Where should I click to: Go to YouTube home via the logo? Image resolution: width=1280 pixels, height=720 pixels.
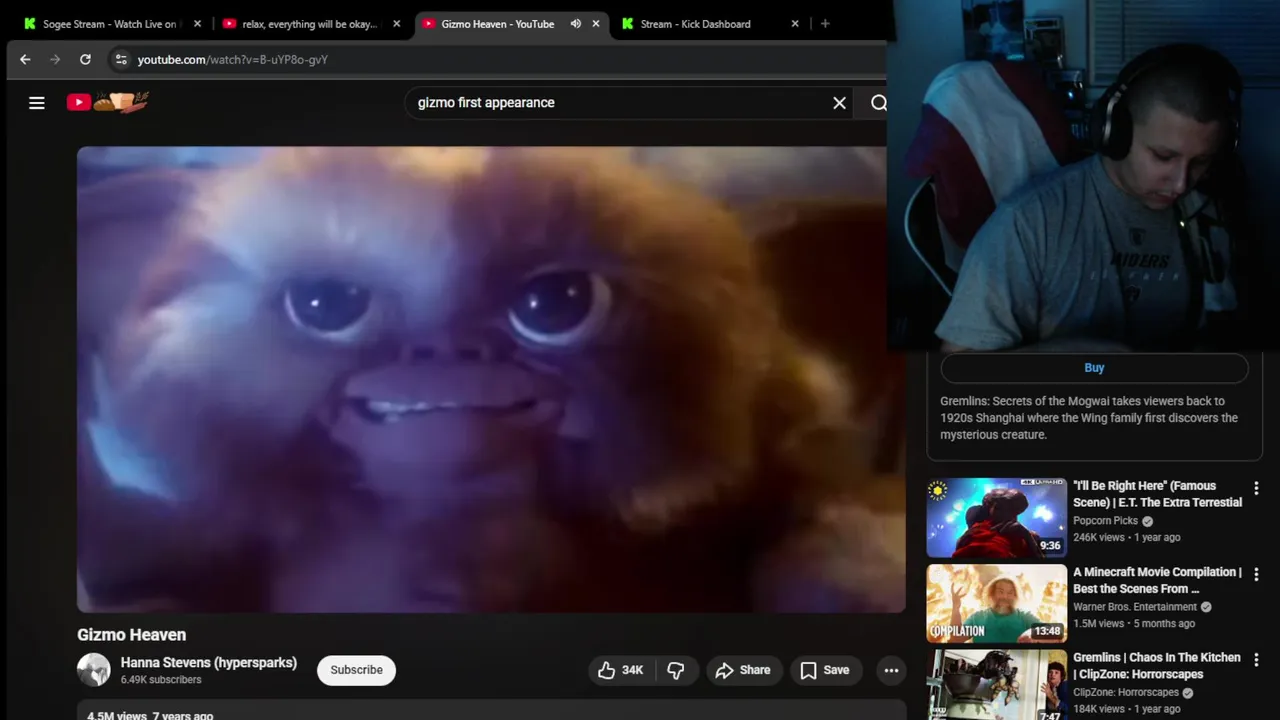(x=108, y=102)
